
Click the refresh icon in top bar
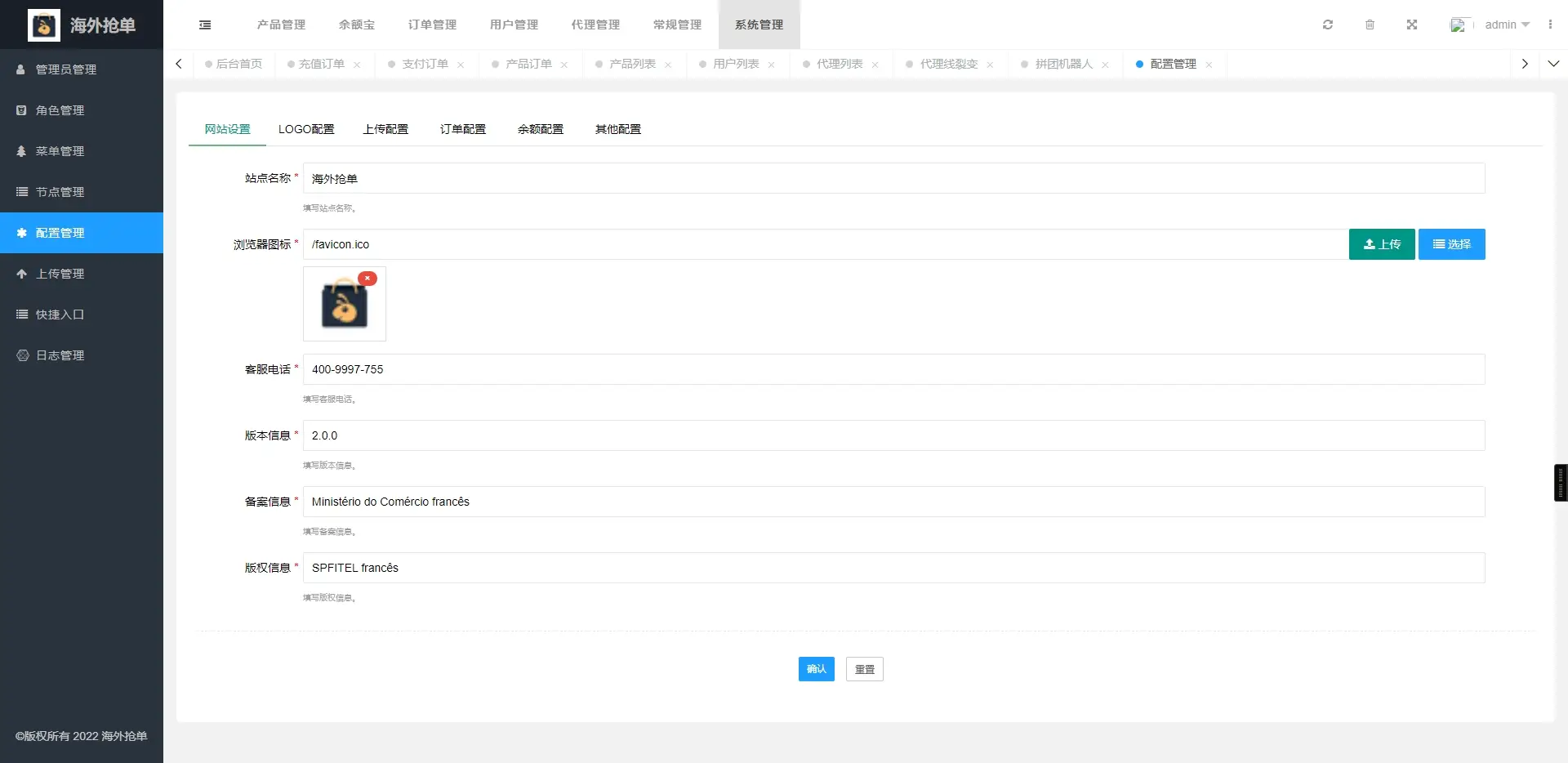1328,25
